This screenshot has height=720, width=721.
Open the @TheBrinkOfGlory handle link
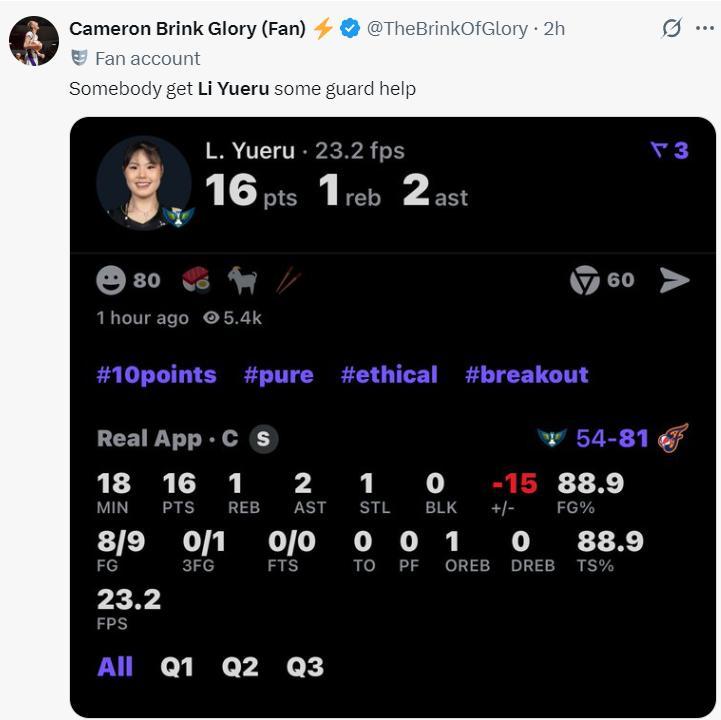point(447,29)
